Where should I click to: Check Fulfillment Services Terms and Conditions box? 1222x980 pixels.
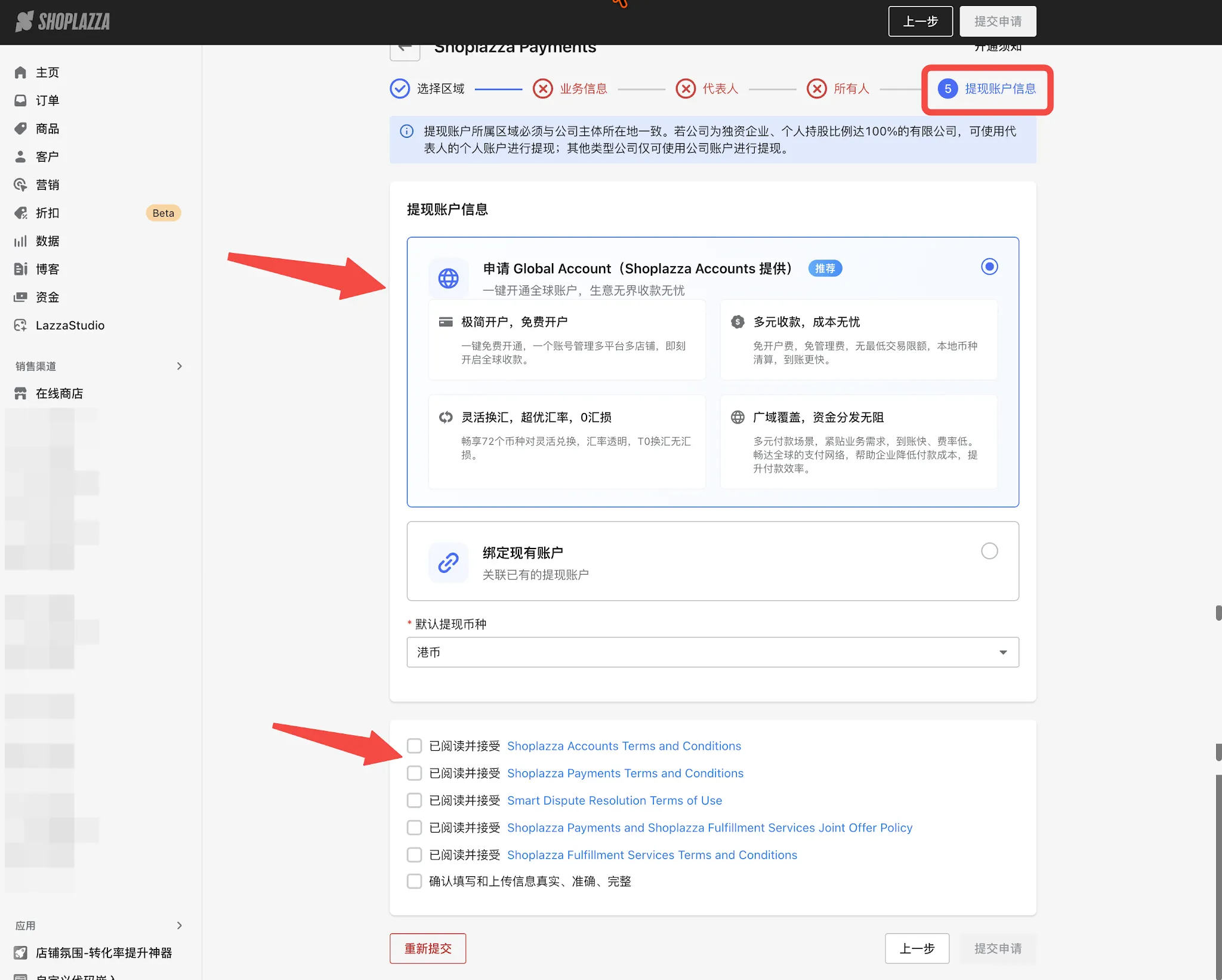click(x=414, y=855)
